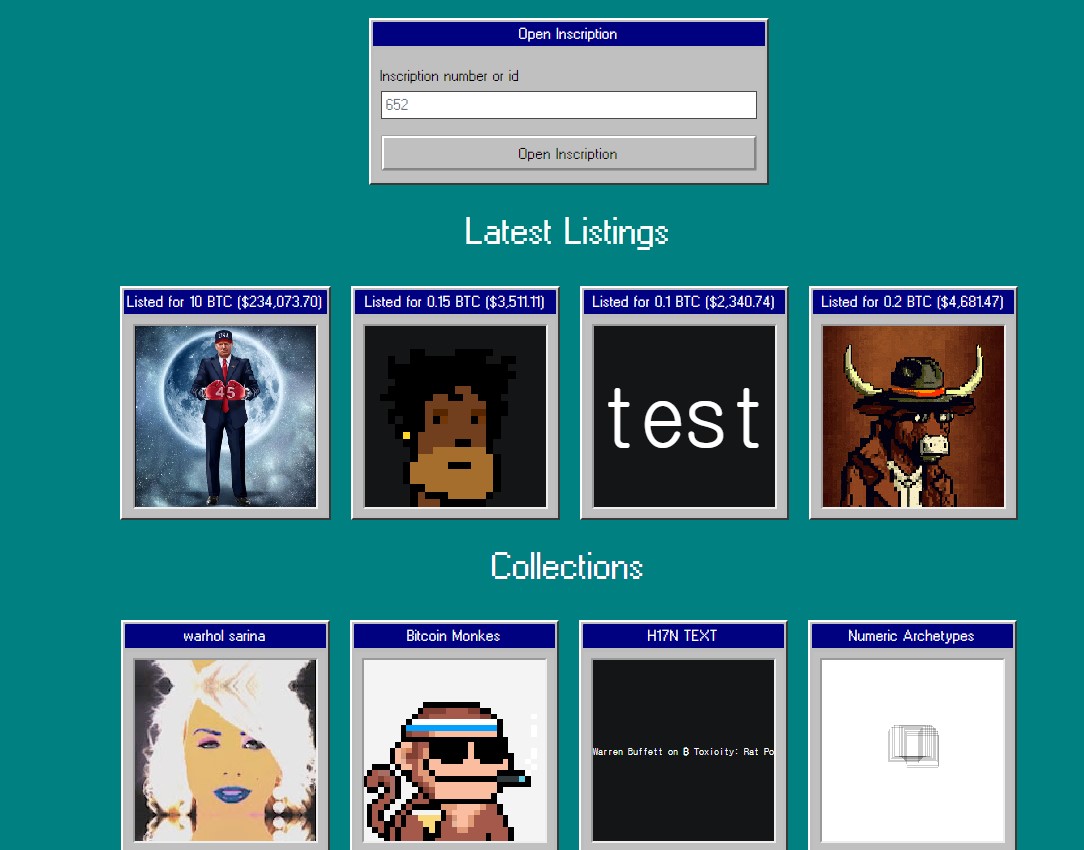Image resolution: width=1084 pixels, height=850 pixels.
Task: Click the 'warhol sarina' collection title
Action: pos(225,636)
